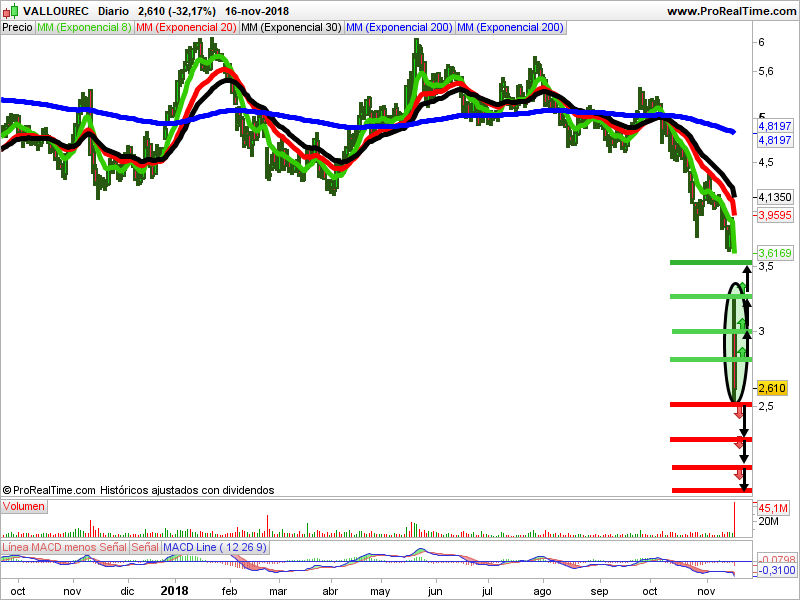Click the 2018 year marker on time axis

(x=175, y=591)
